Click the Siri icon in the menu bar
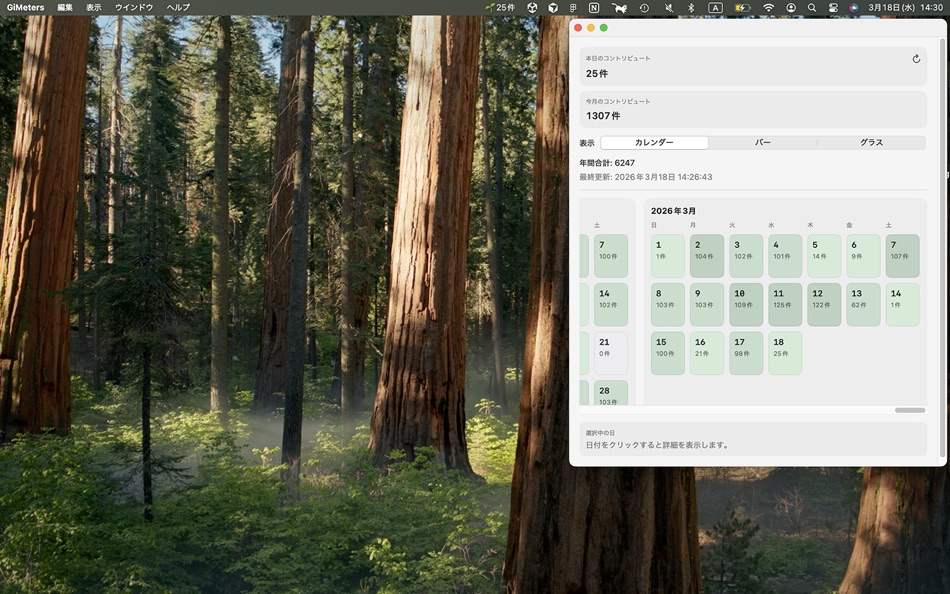This screenshot has height=594, width=950. click(853, 7)
